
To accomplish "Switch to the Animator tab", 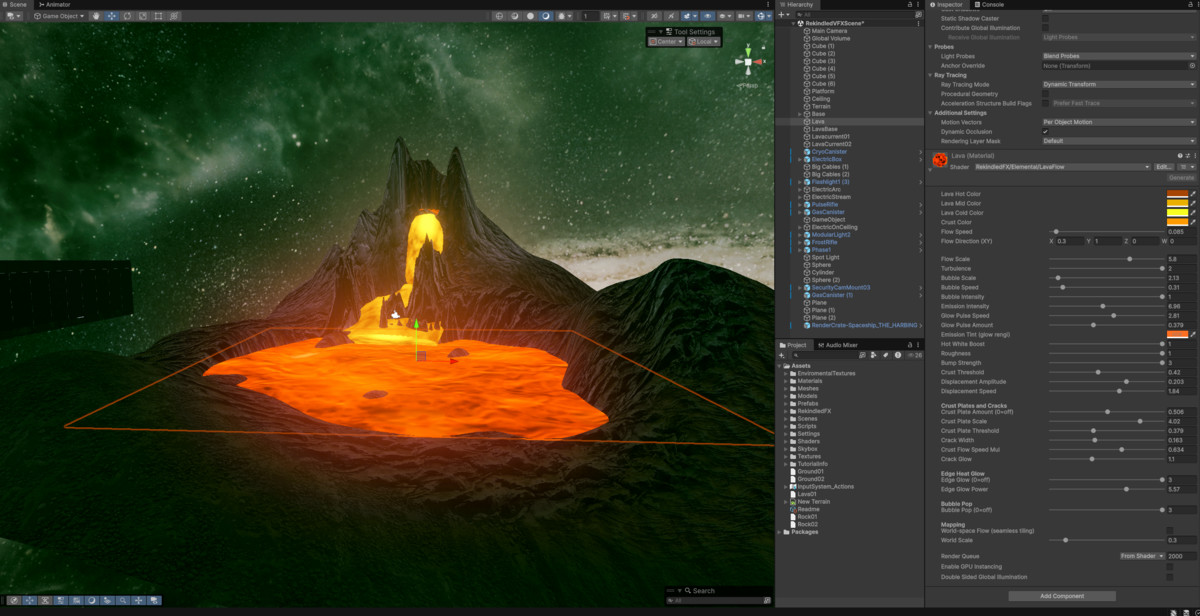I will click(54, 5).
